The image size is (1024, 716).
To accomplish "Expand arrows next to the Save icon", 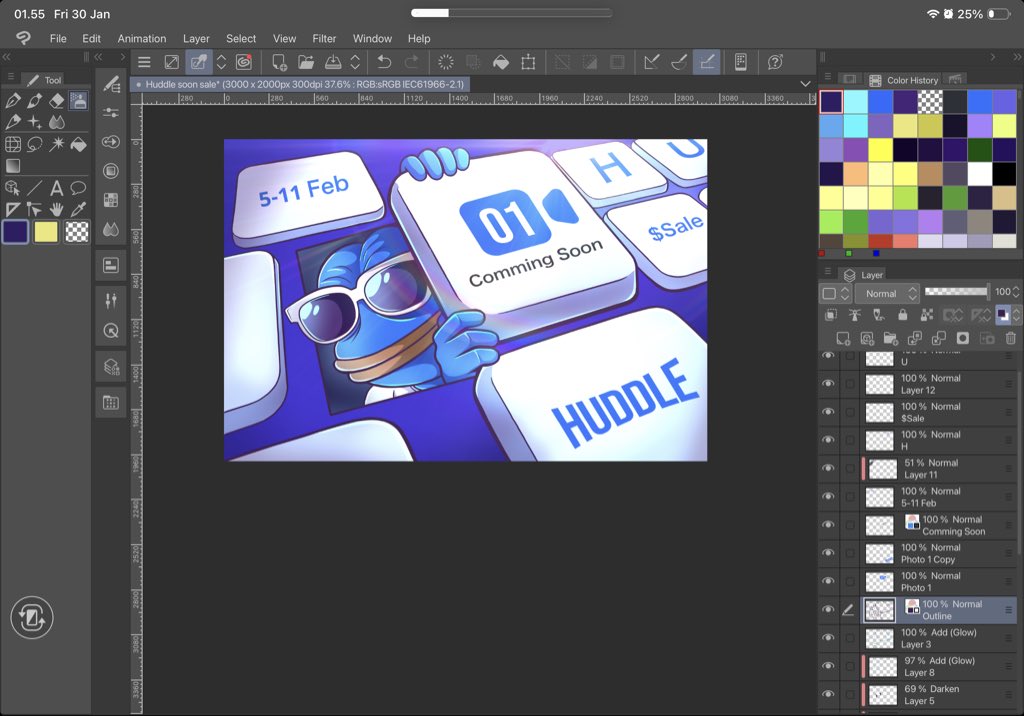I will pos(355,62).
